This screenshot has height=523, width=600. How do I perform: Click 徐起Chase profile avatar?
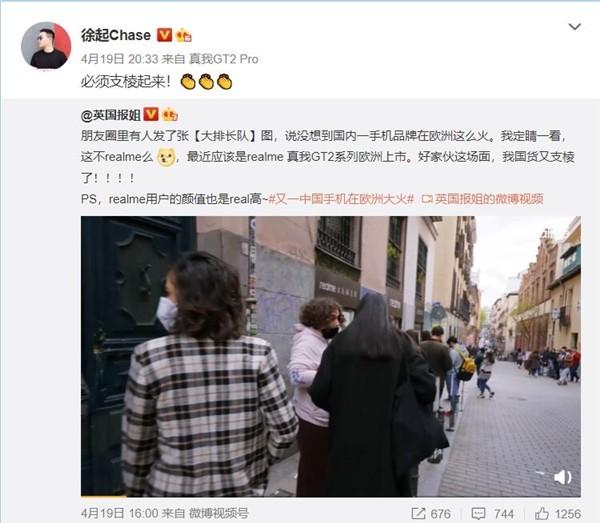[46, 46]
